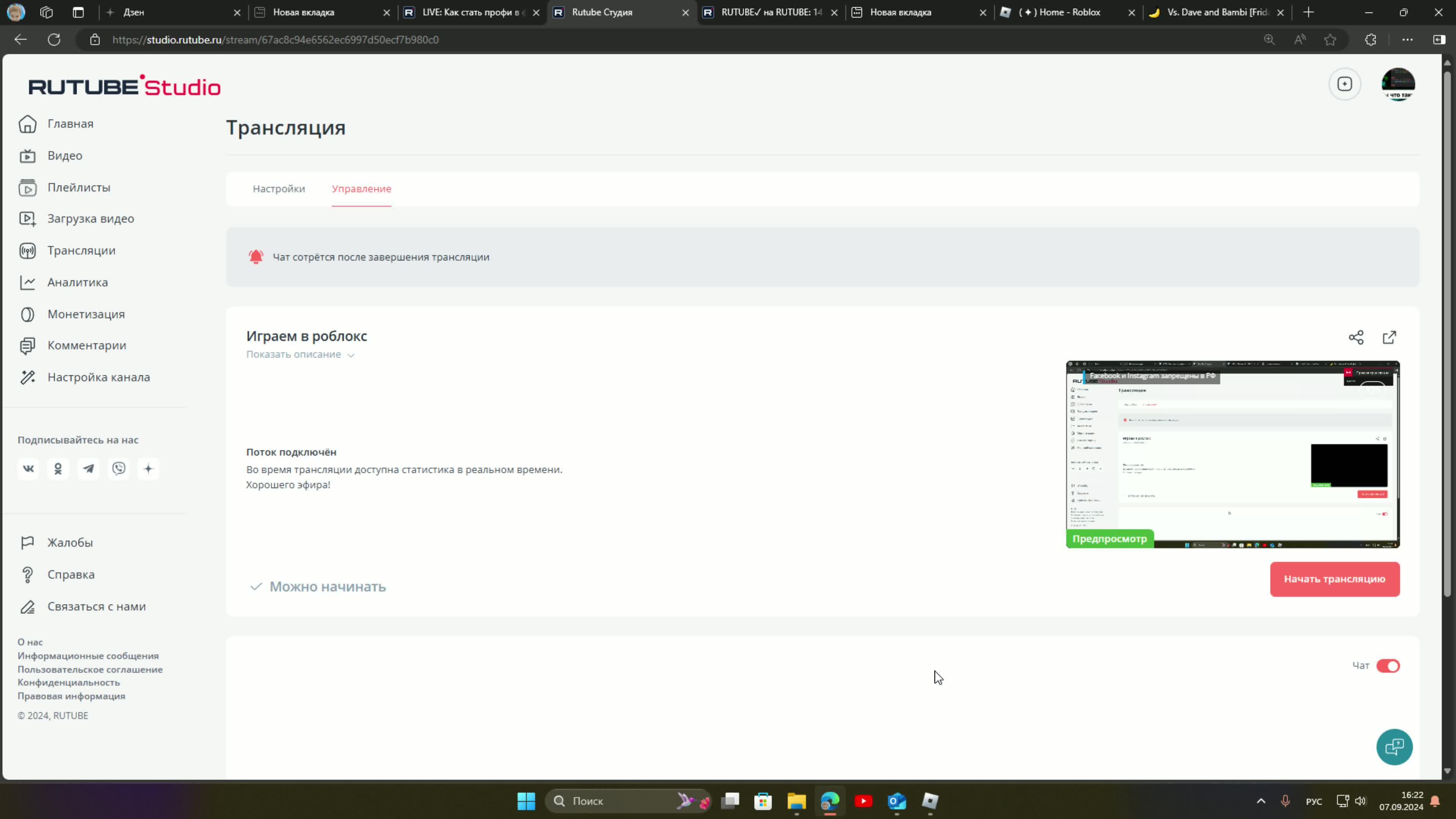1456x819 pixels.
Task: Open Пользовательское соглашение link
Action: [x=90, y=669]
